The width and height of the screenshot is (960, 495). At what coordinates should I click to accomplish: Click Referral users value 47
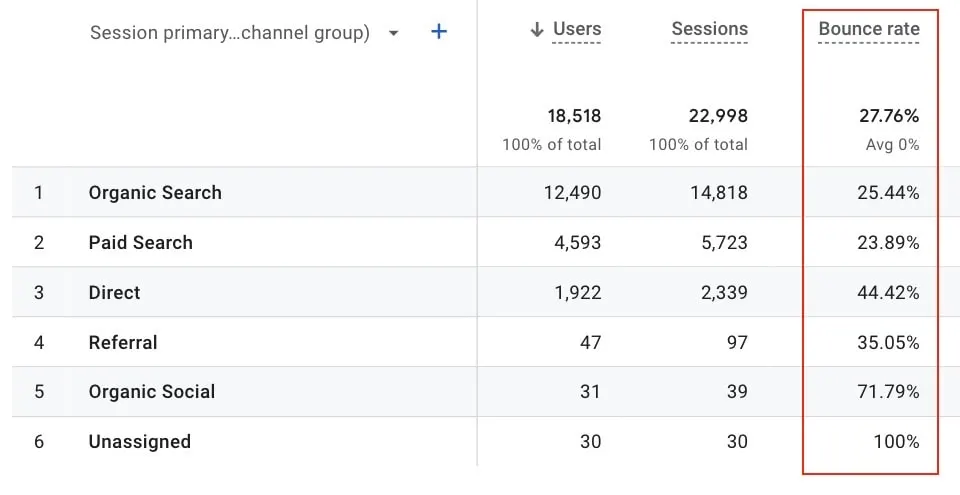pyautogui.click(x=590, y=342)
